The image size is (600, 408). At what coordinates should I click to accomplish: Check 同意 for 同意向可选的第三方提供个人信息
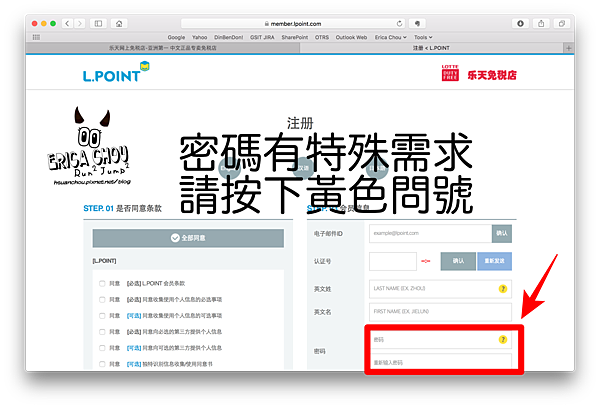click(102, 348)
